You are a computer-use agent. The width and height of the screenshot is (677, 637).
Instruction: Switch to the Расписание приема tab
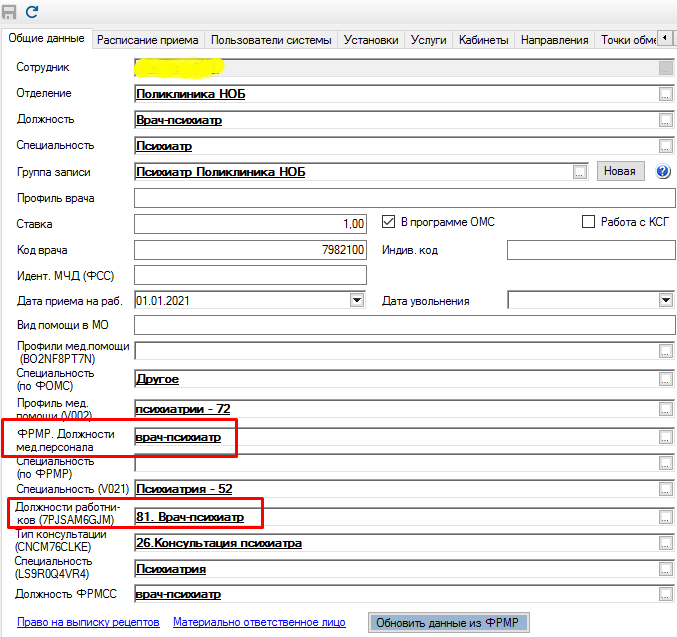pos(149,40)
